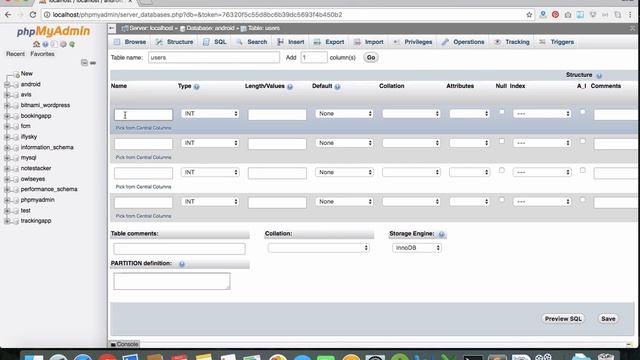Expand the trackingapp database tree node
This screenshot has height=360, width=640.
pyautogui.click(x=7, y=221)
